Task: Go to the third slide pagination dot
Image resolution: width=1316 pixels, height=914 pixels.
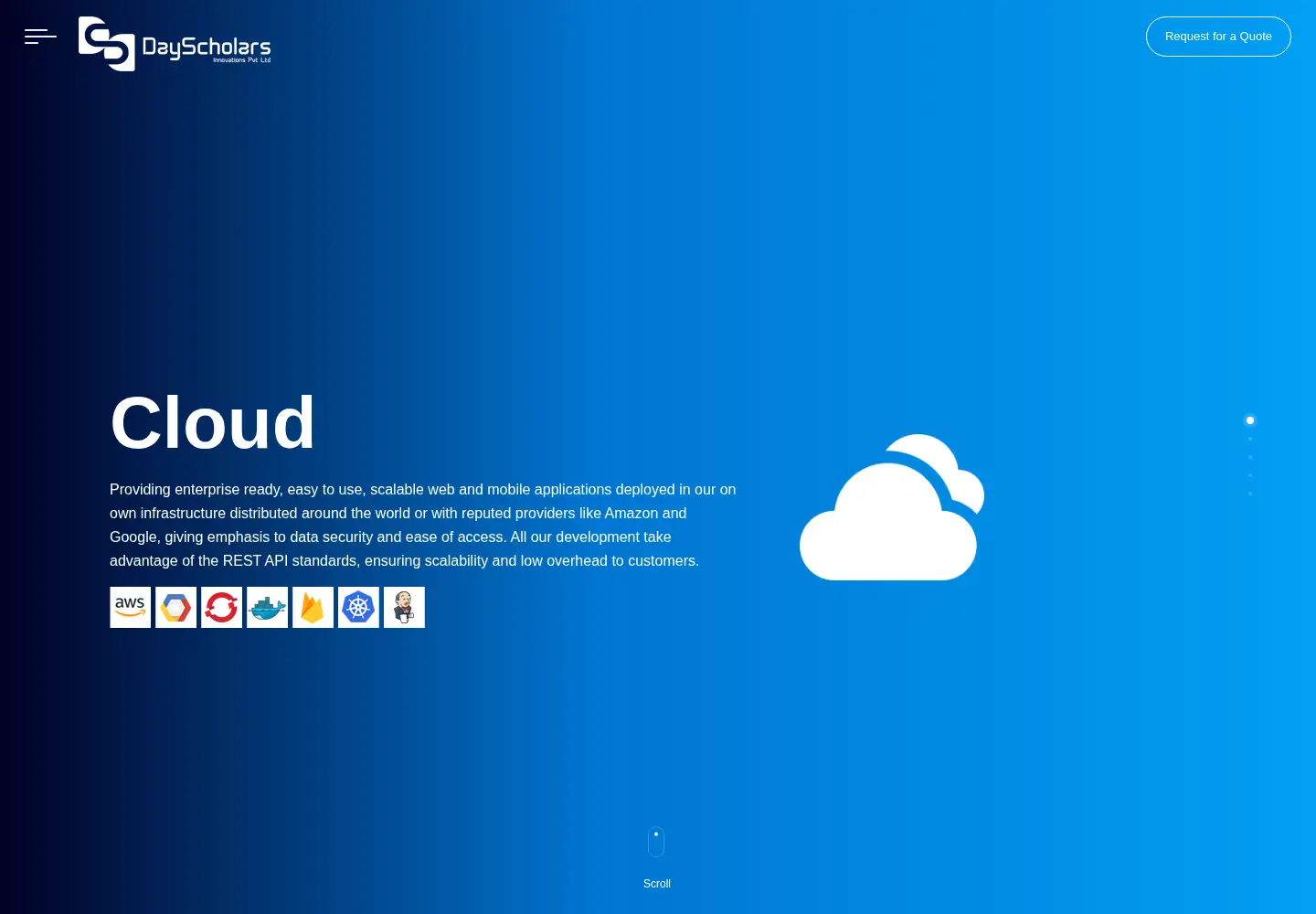Action: point(1250,457)
